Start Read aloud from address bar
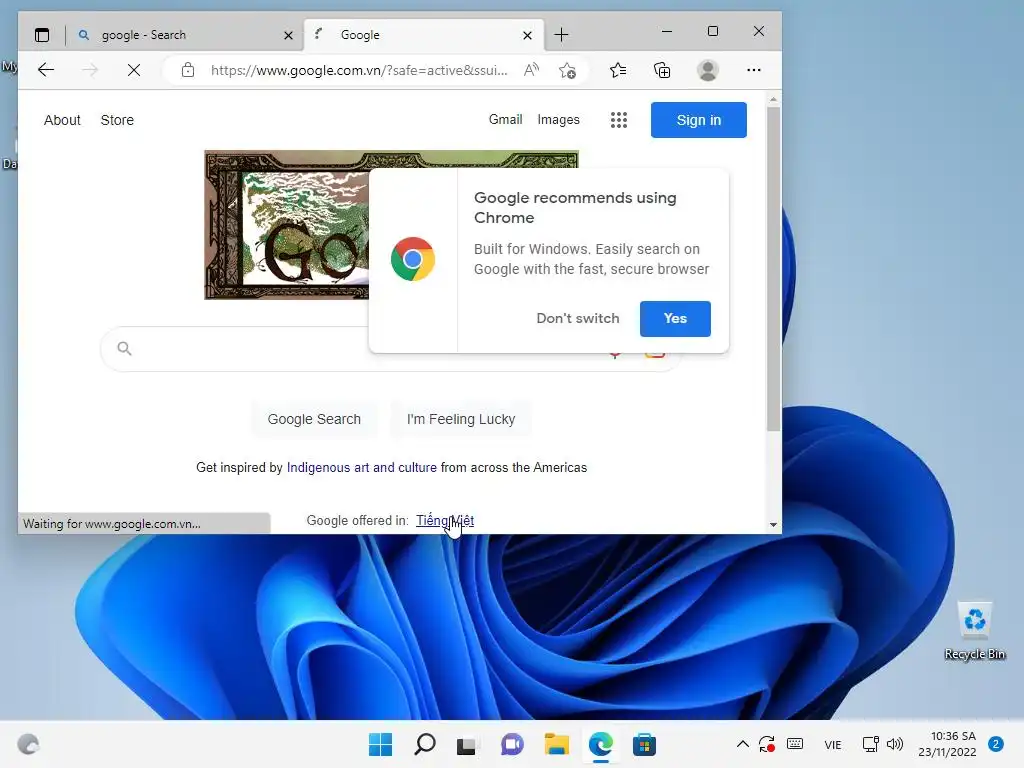 point(532,70)
